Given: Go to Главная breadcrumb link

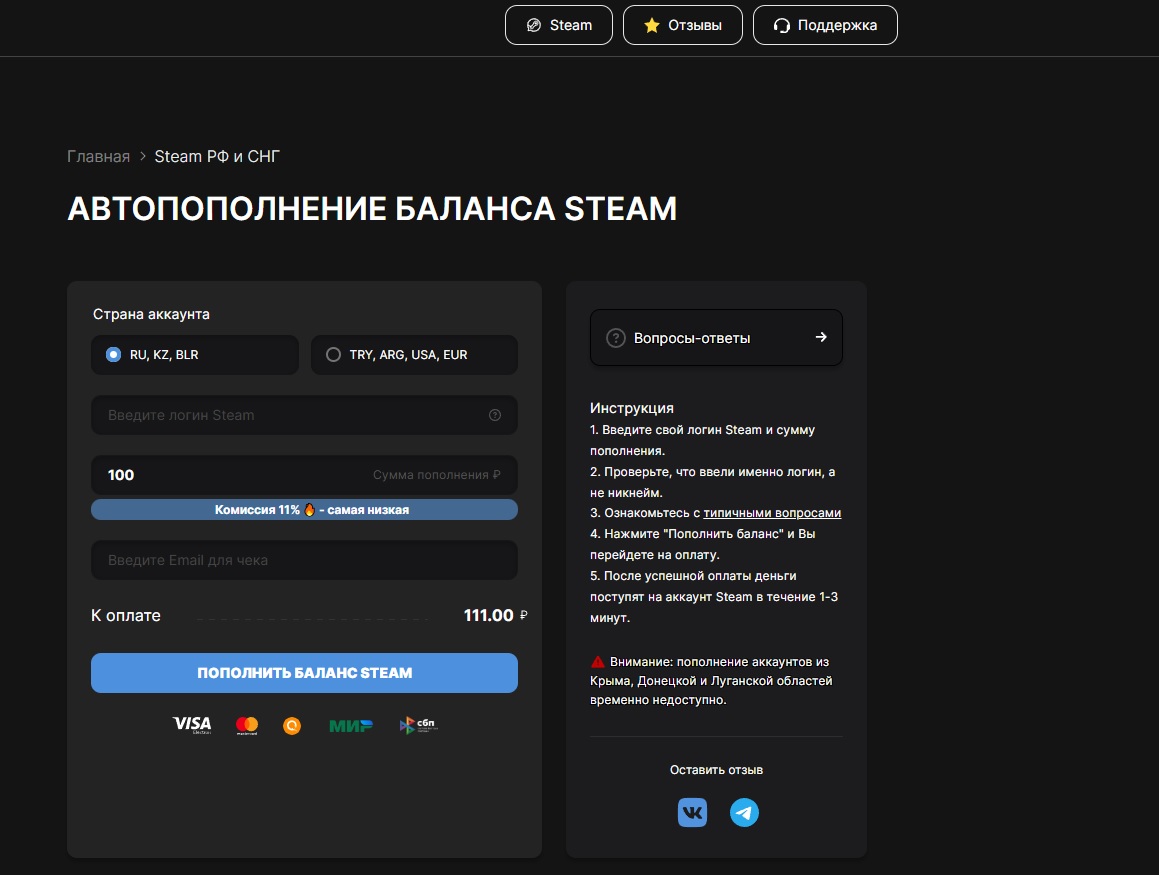Looking at the screenshot, I should 98,157.
